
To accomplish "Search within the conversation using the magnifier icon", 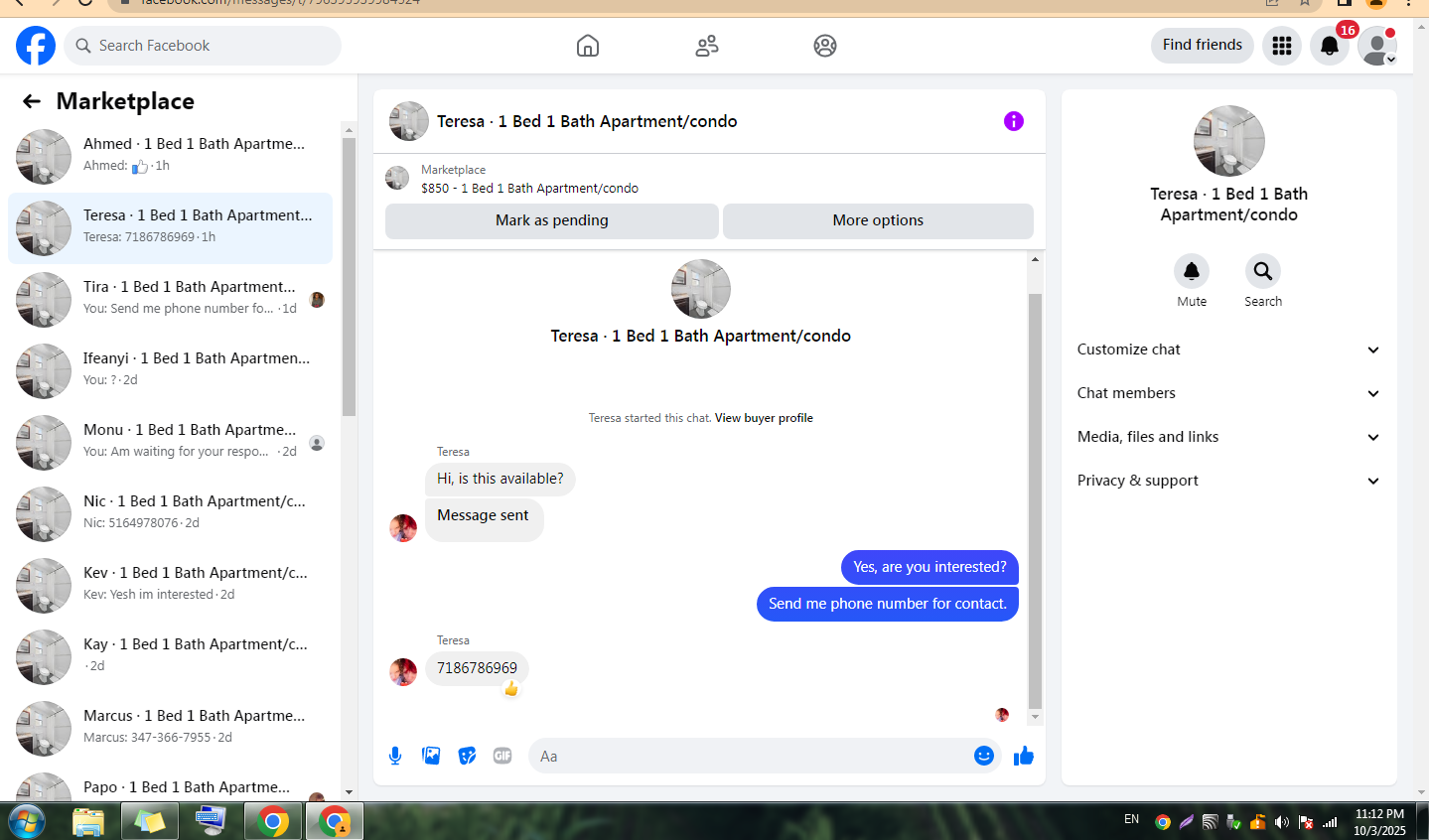I will tap(1263, 271).
